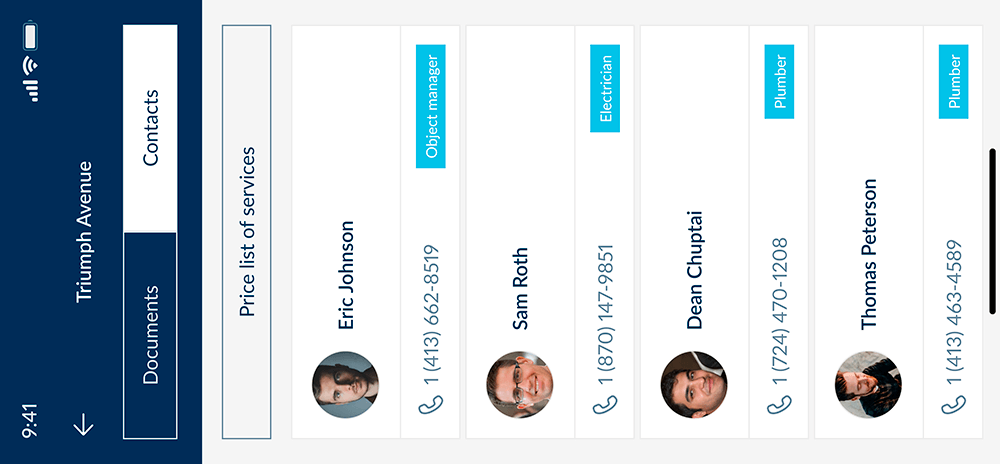Tap phone icon for Thomas Peterson's number
Image resolution: width=1000 pixels, height=464 pixels.
point(954,403)
